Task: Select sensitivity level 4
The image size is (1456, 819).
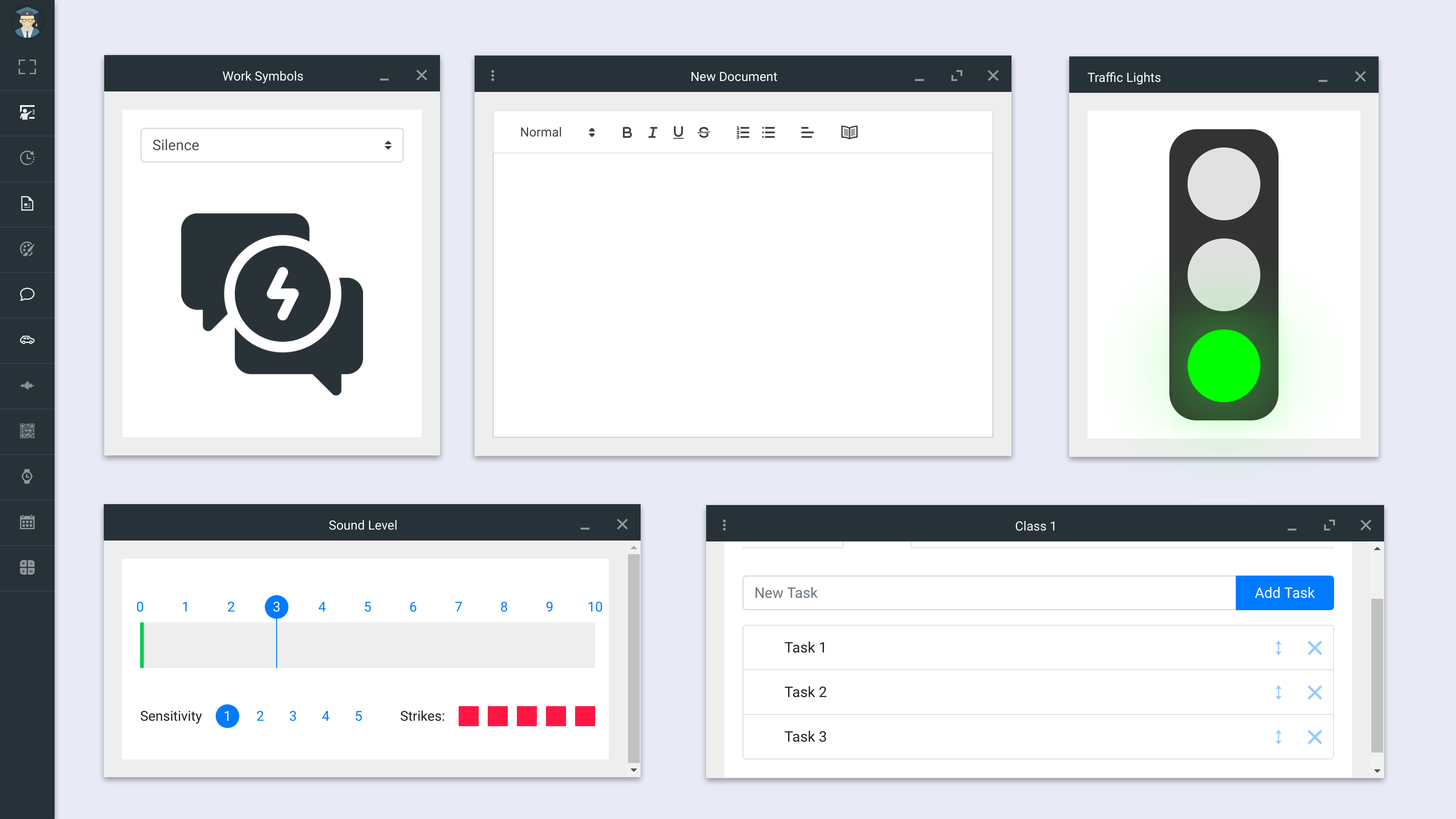Action: [x=326, y=716]
